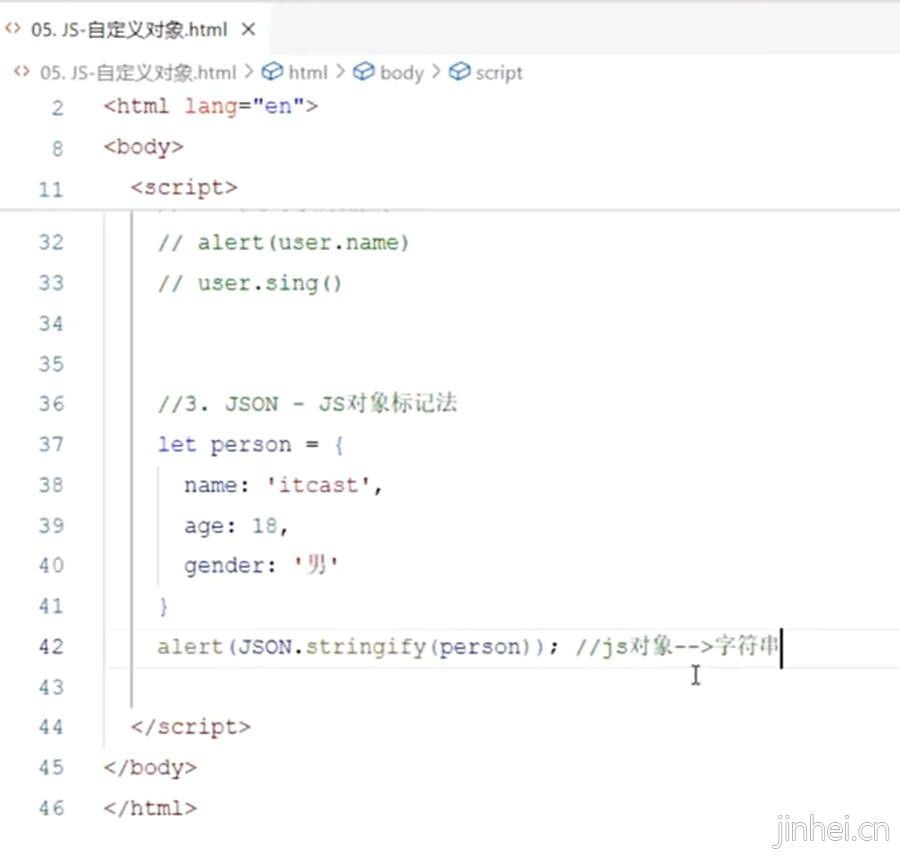Click line number 11 in sticky header
900x856 pixels.
pos(51,189)
